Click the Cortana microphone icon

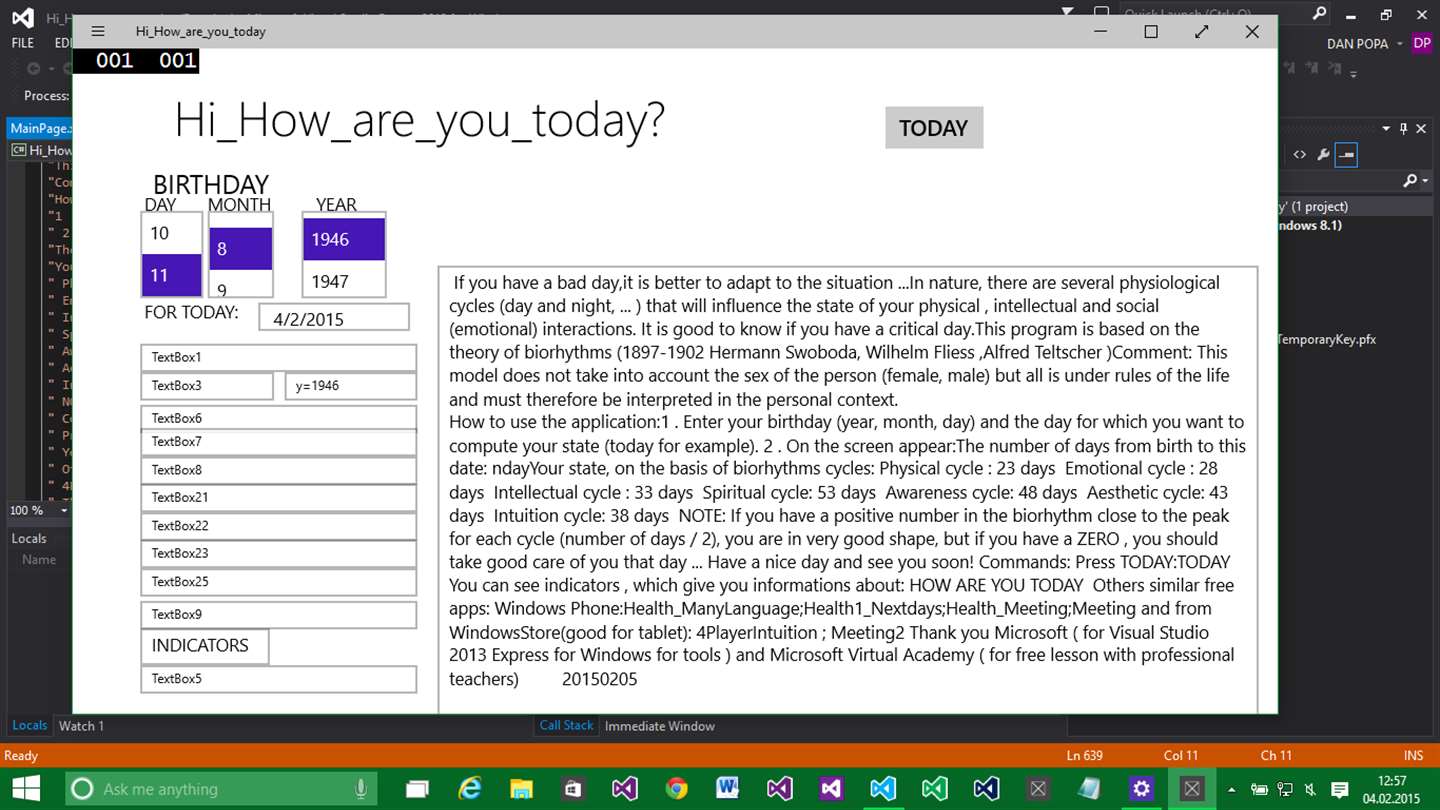360,789
